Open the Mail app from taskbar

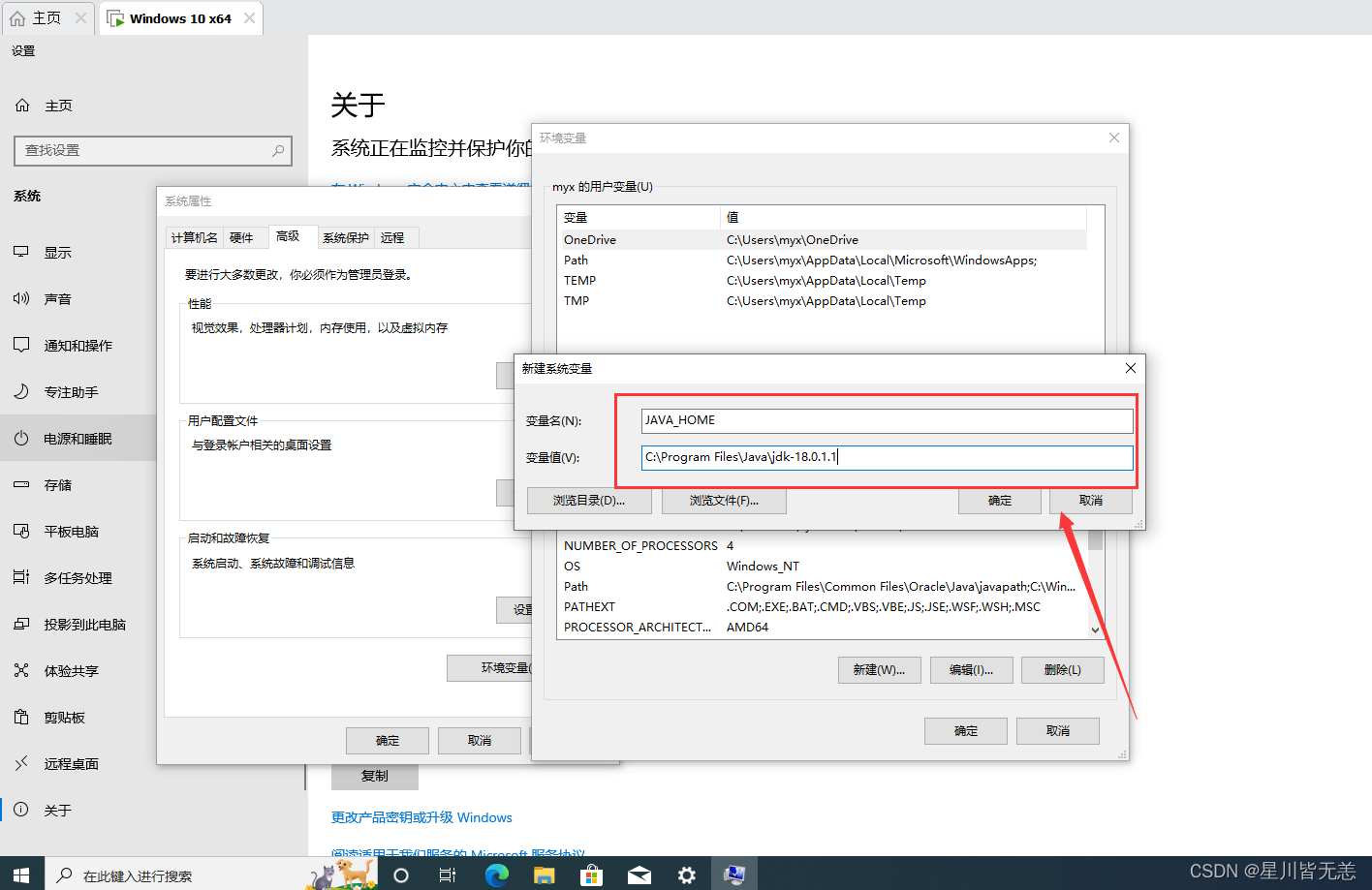pos(639,875)
